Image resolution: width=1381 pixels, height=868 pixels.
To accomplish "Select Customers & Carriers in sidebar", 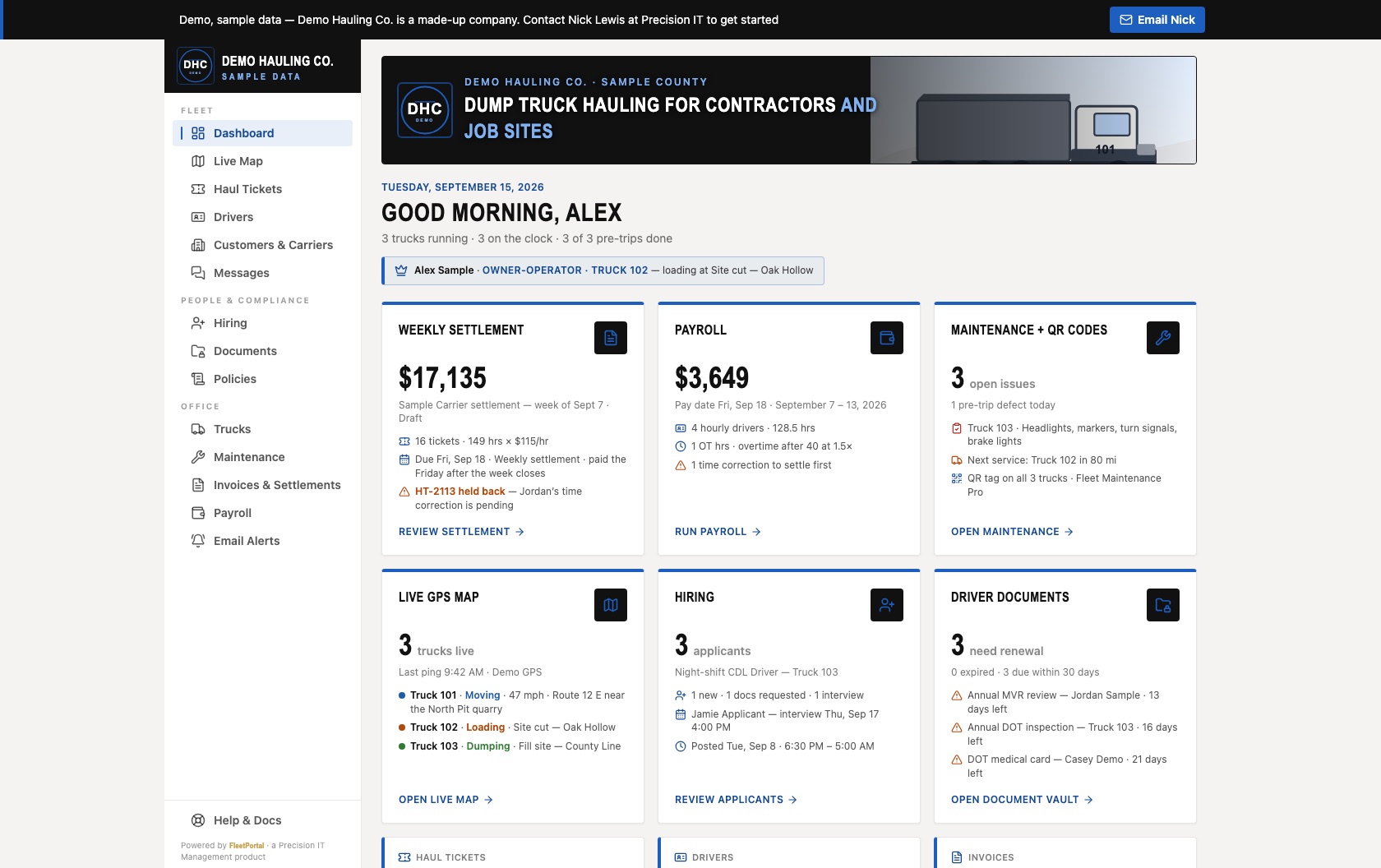I will [263, 245].
